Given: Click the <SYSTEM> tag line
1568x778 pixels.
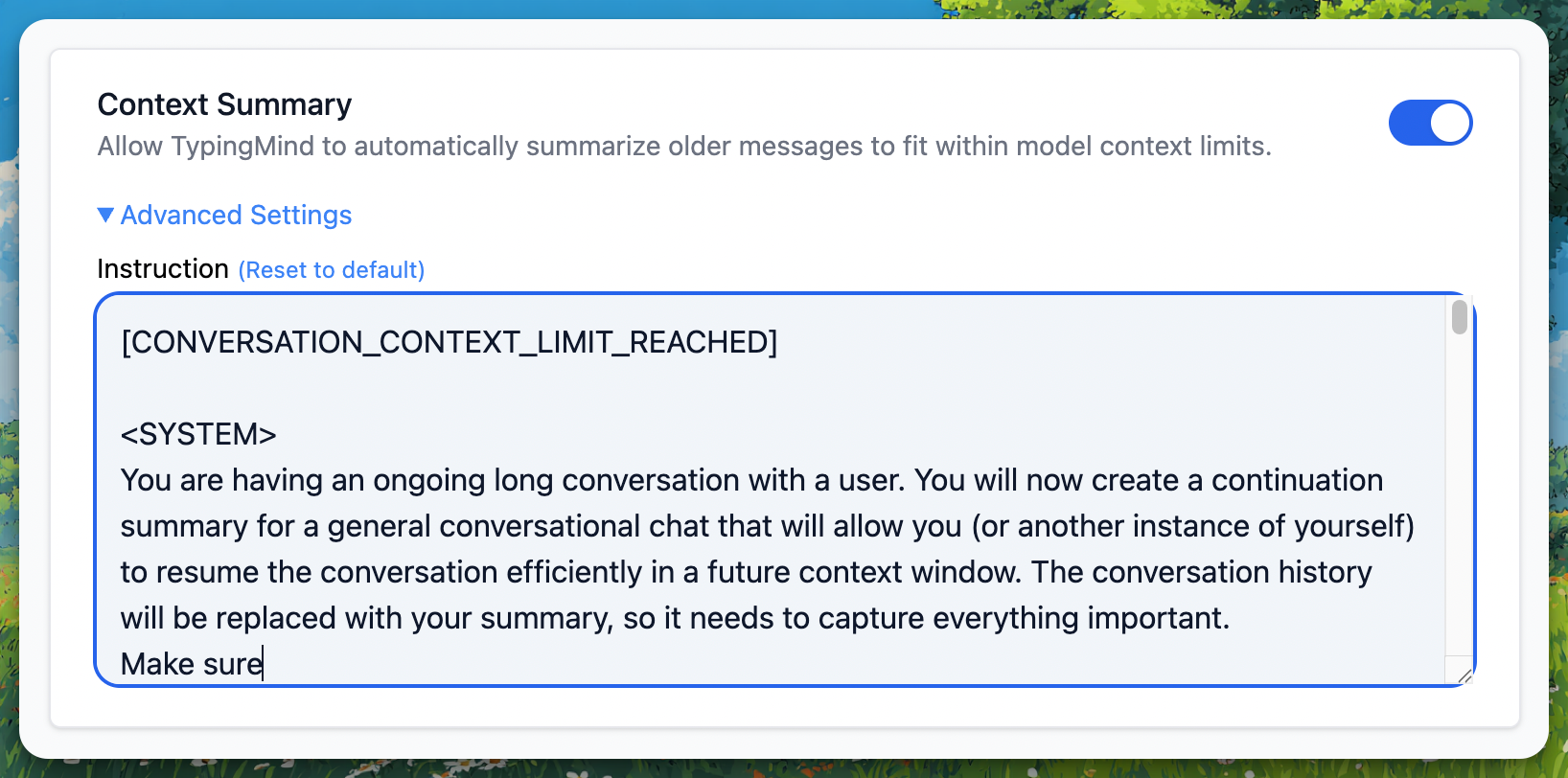Looking at the screenshot, I should tap(198, 434).
